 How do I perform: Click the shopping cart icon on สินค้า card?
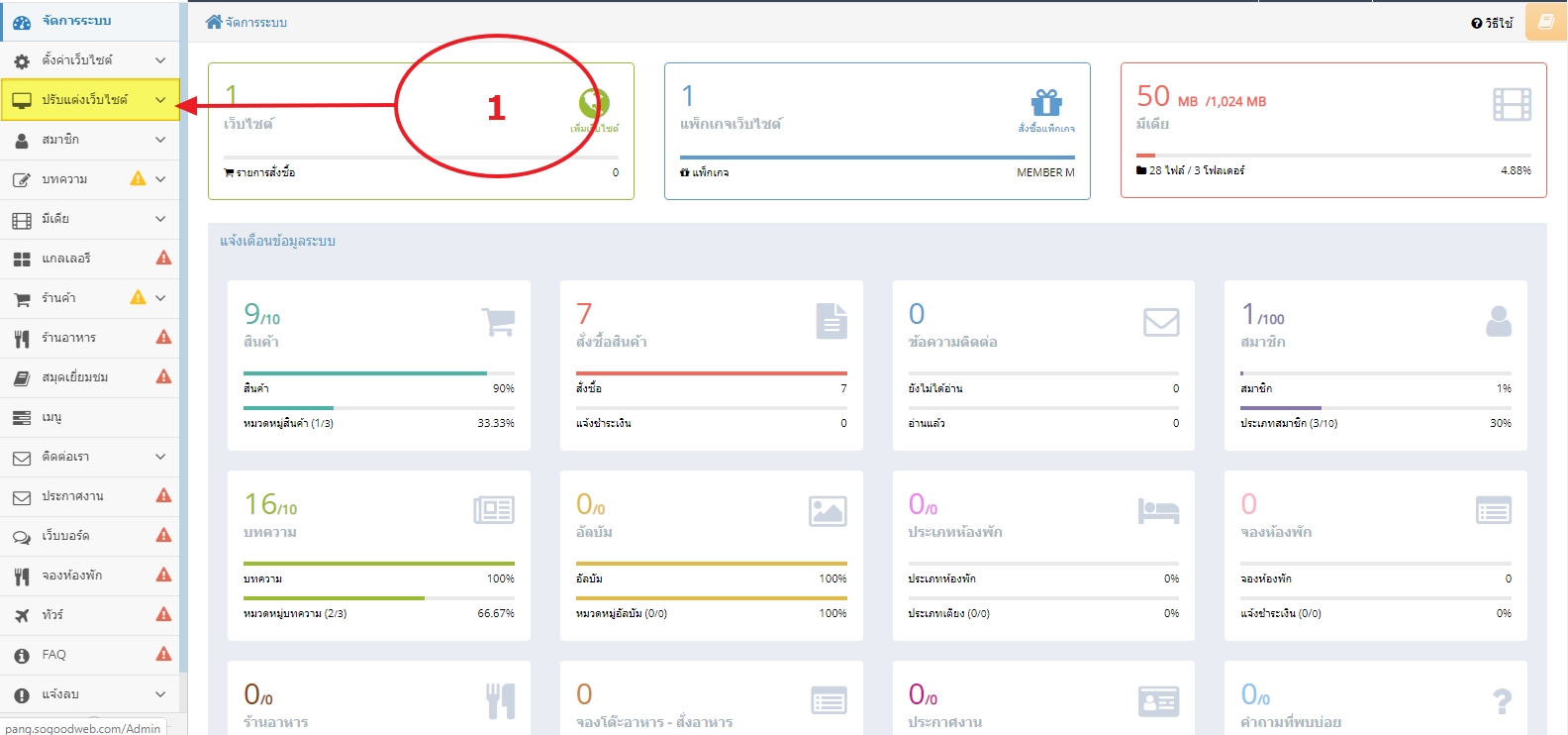[498, 321]
